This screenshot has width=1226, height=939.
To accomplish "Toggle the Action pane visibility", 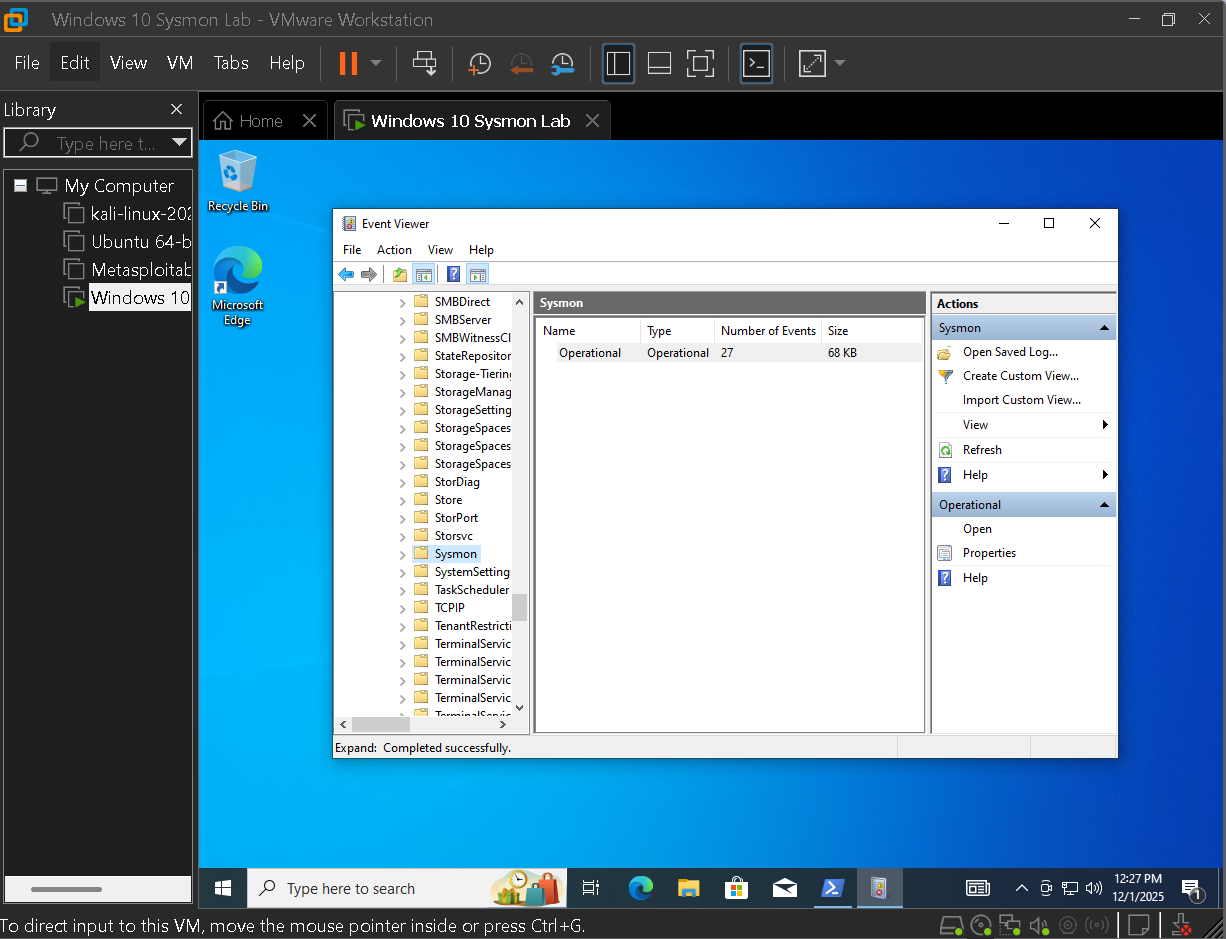I will (x=477, y=274).
